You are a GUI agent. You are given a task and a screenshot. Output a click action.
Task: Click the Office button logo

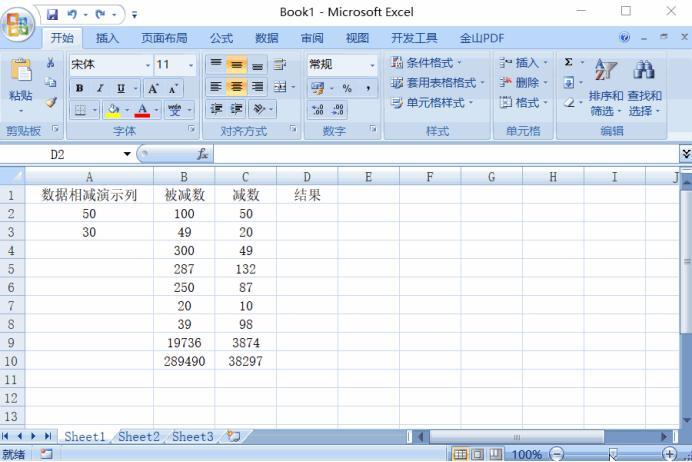click(18, 23)
